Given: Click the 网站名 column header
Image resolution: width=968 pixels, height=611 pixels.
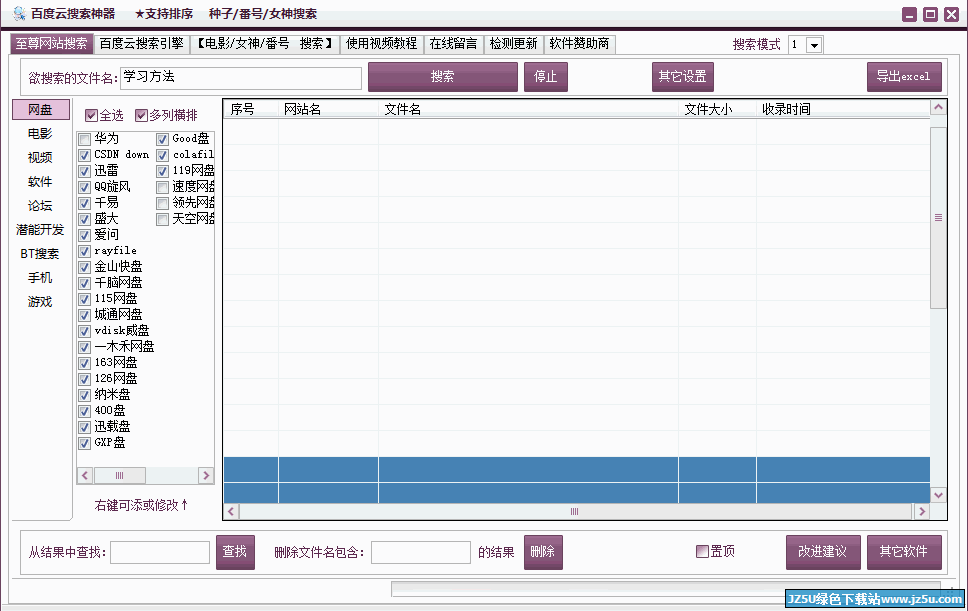Looking at the screenshot, I should pos(328,109).
